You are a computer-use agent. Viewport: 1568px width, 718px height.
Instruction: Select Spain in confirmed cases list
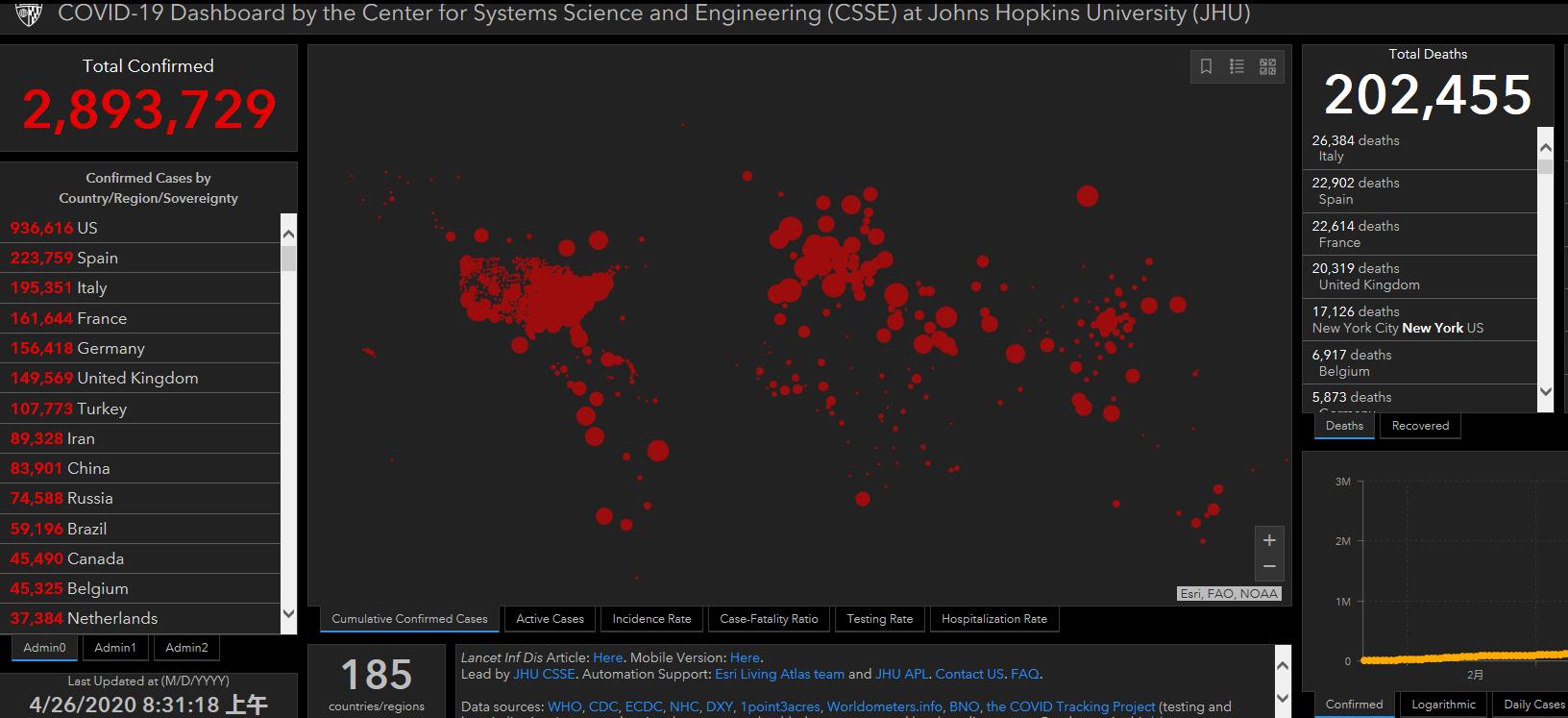140,258
